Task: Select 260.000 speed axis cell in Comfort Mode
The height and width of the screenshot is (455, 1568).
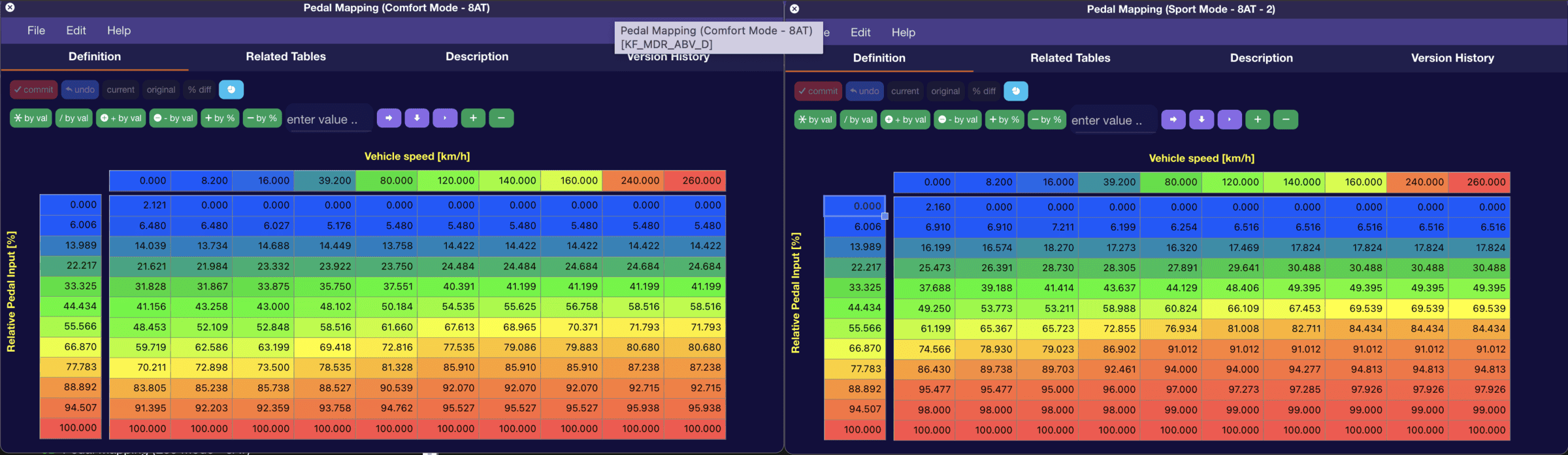Action: (694, 180)
